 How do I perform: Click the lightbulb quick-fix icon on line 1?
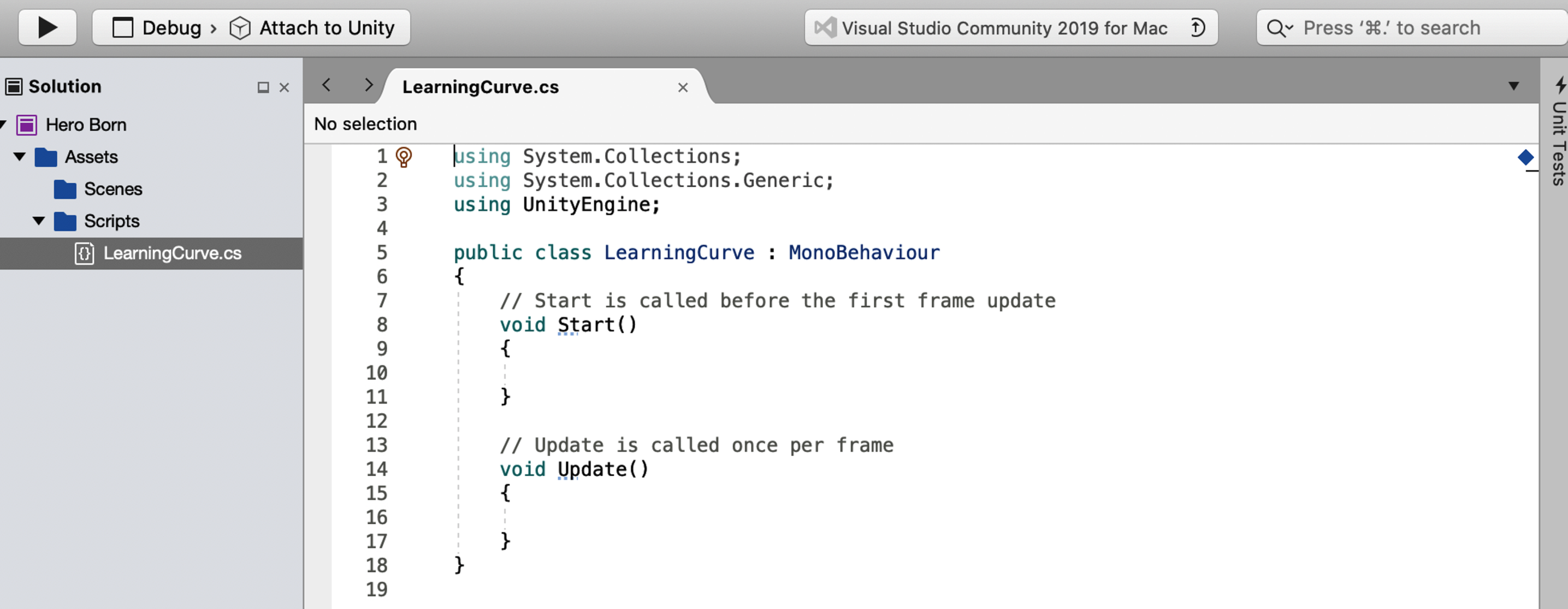tap(404, 157)
